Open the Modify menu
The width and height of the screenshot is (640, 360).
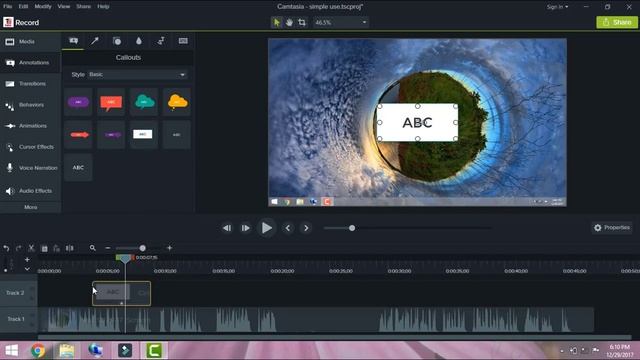coord(43,7)
